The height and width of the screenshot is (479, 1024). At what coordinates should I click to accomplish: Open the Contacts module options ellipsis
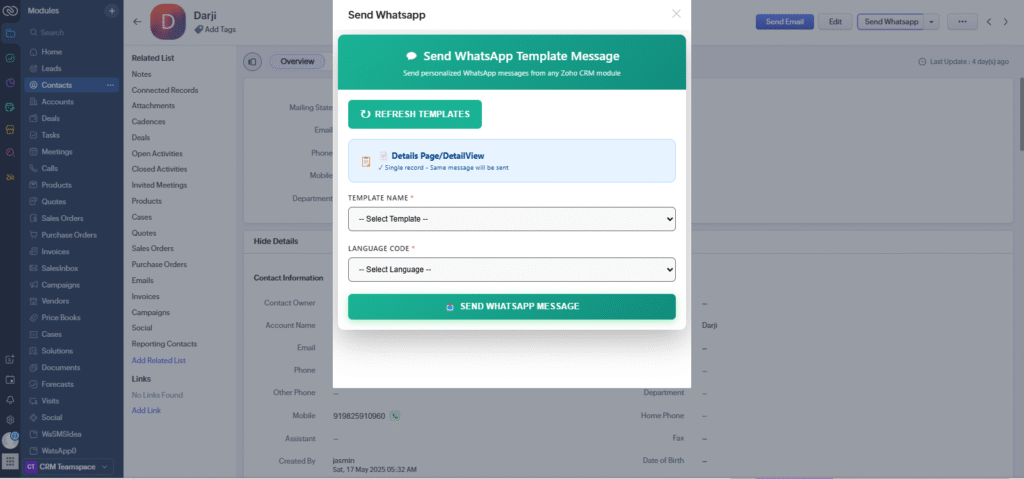coord(111,85)
